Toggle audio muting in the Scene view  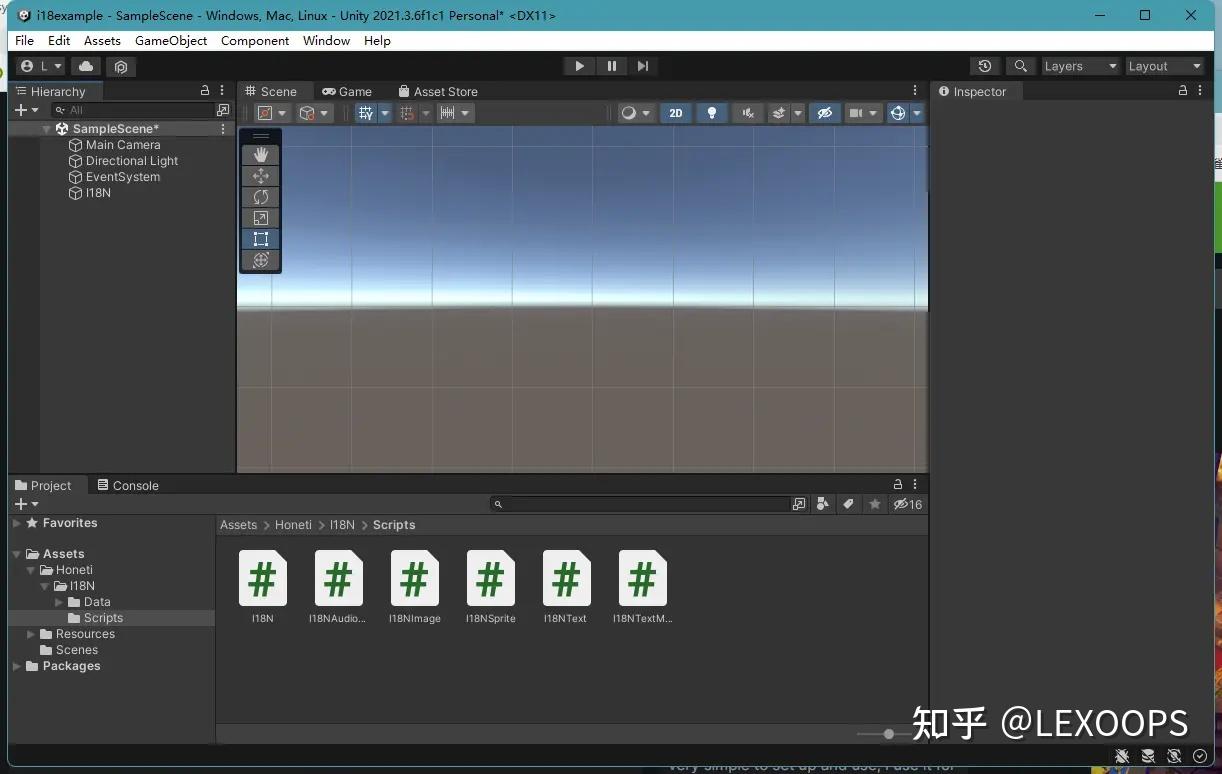(747, 113)
